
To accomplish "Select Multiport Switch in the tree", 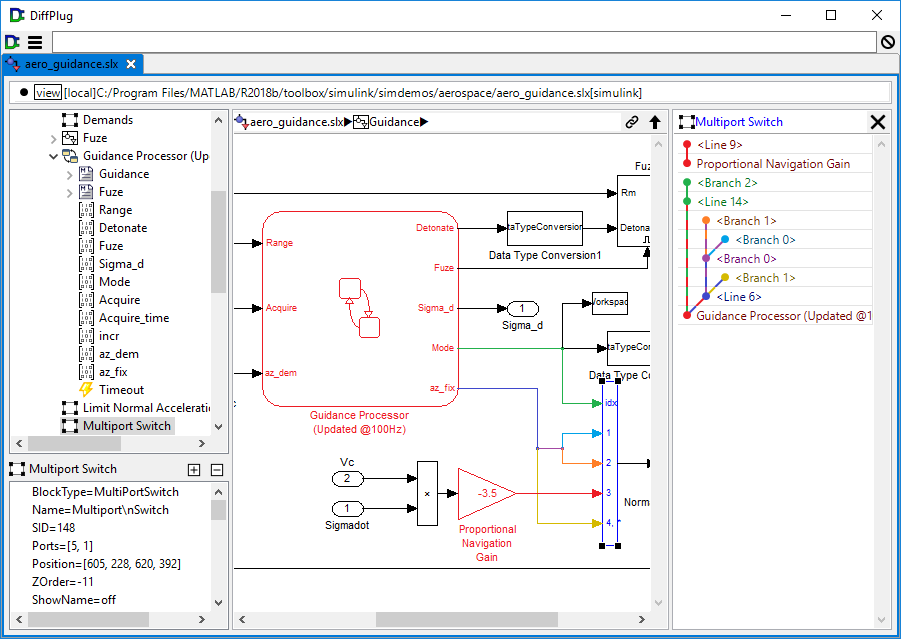I will coord(126,426).
